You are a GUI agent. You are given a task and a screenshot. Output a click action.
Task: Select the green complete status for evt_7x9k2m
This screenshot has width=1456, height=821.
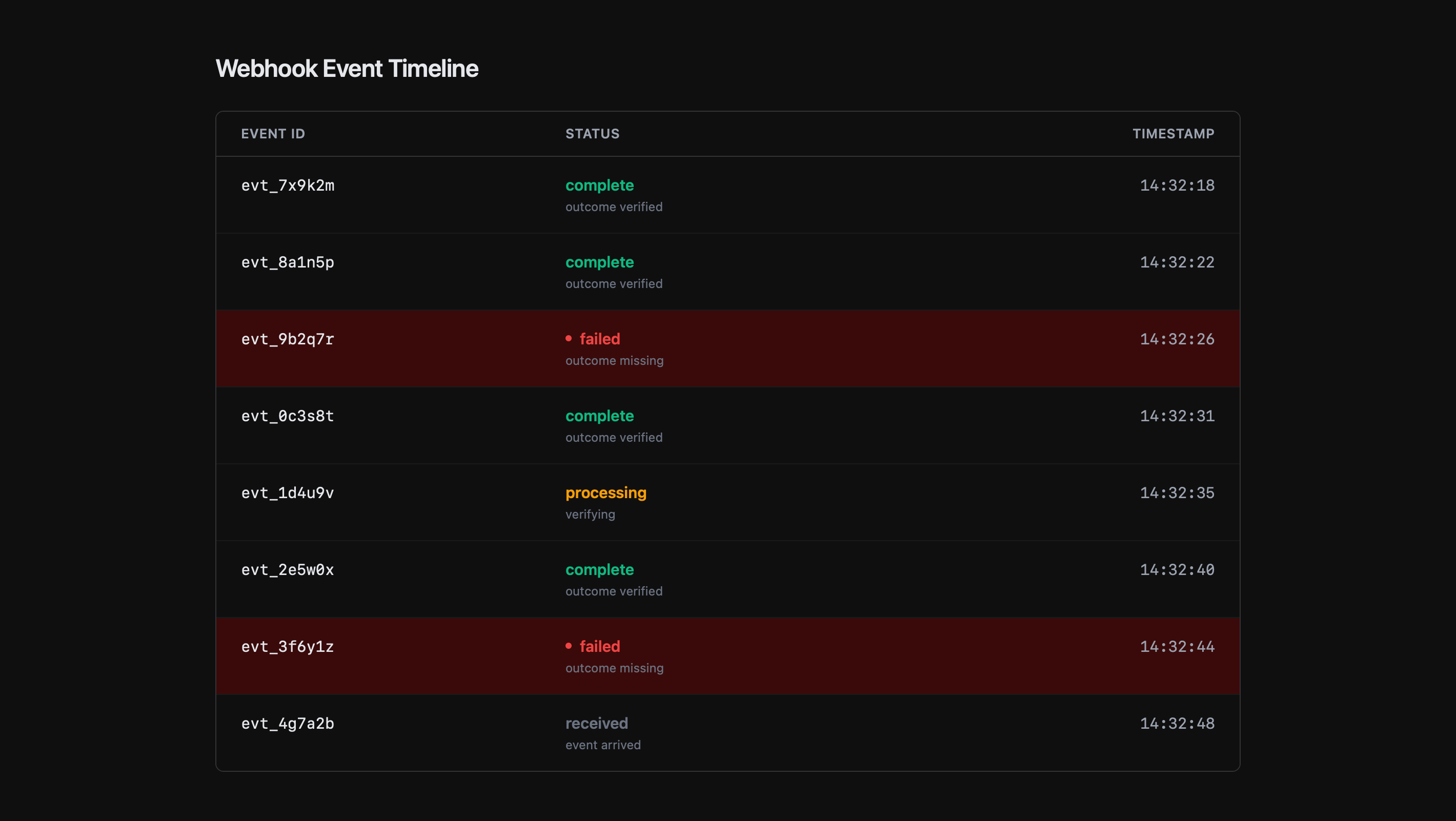(599, 186)
